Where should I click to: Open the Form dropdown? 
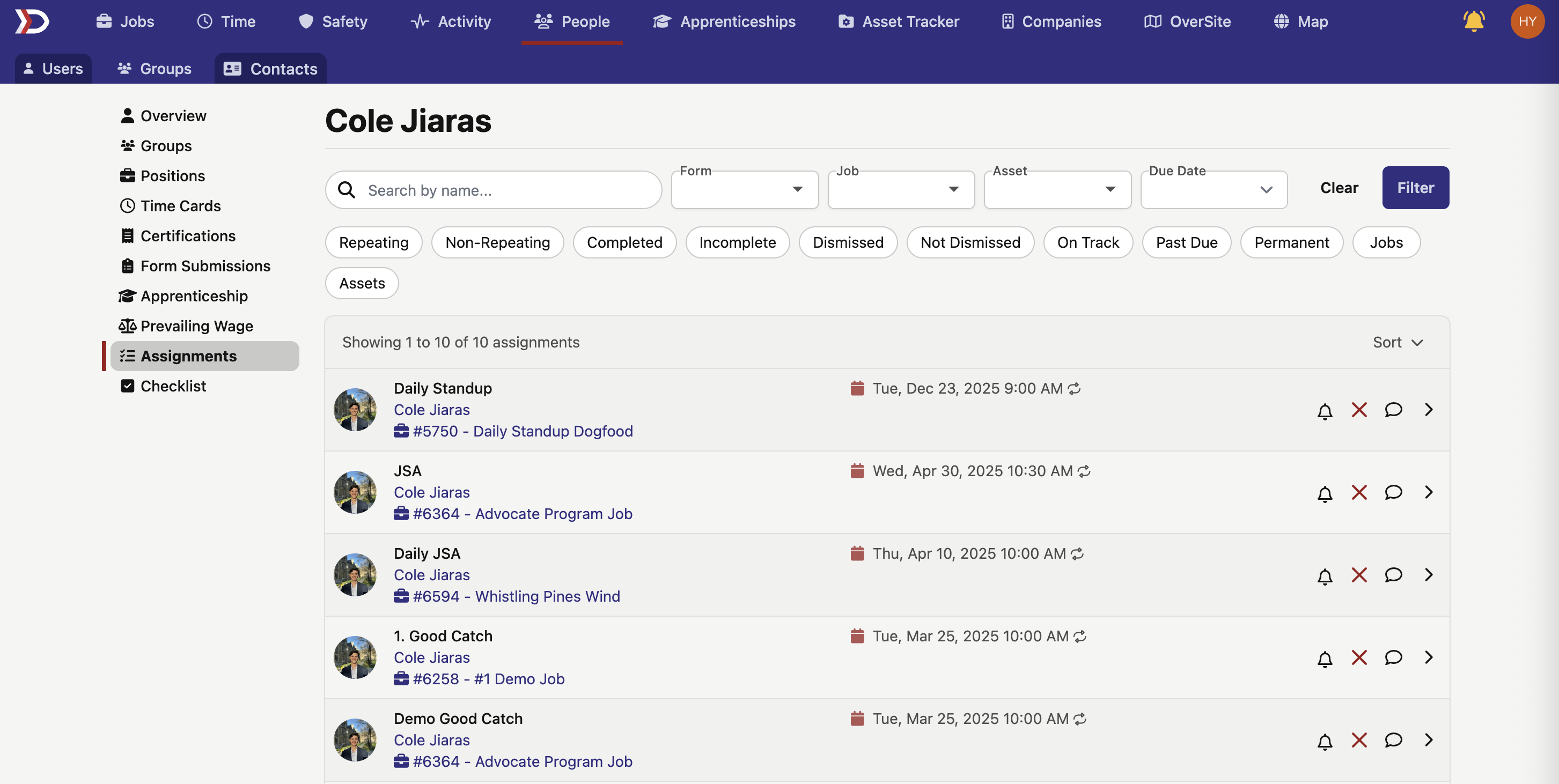pos(744,190)
